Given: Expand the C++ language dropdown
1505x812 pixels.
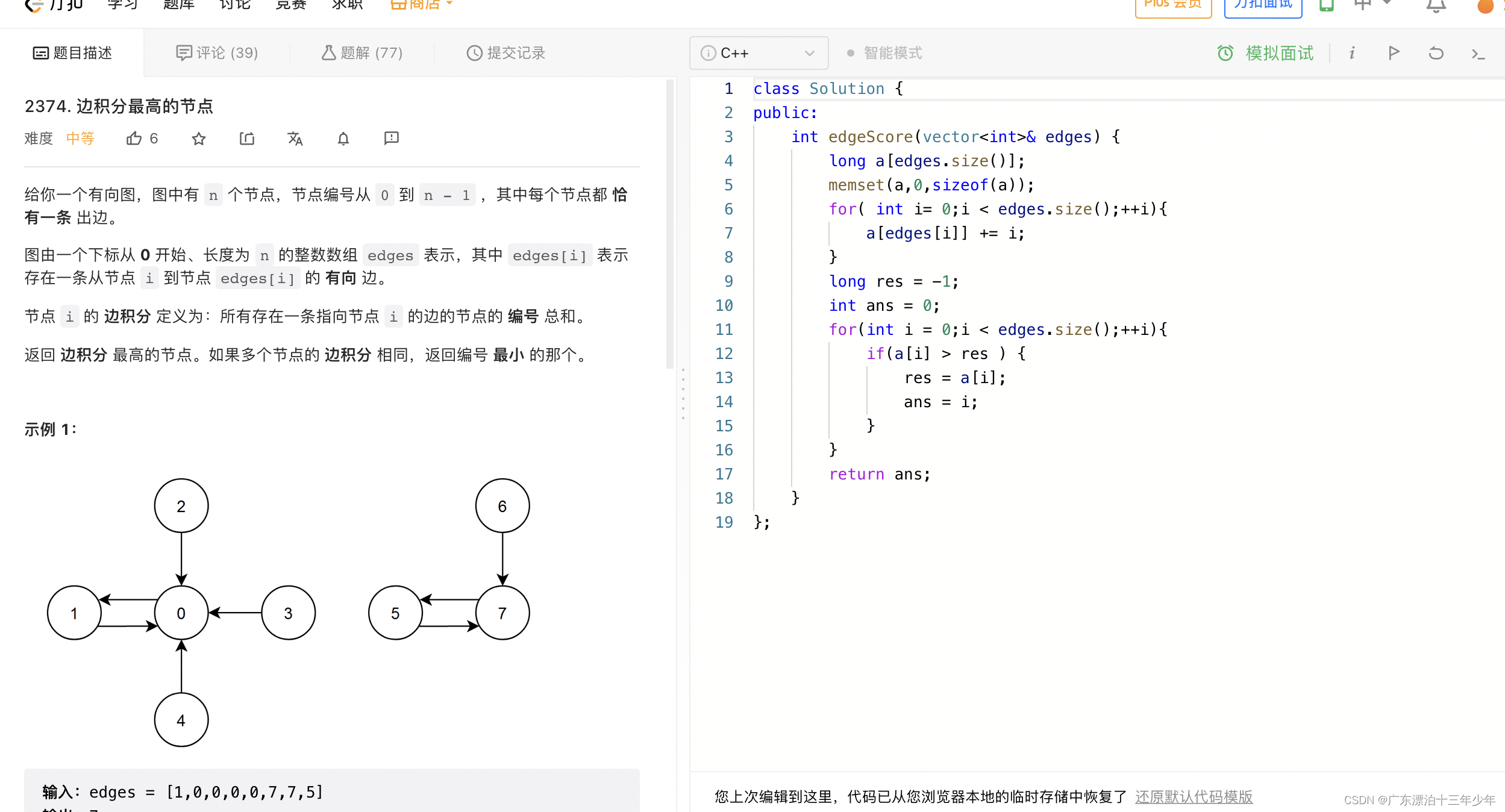Looking at the screenshot, I should (810, 53).
